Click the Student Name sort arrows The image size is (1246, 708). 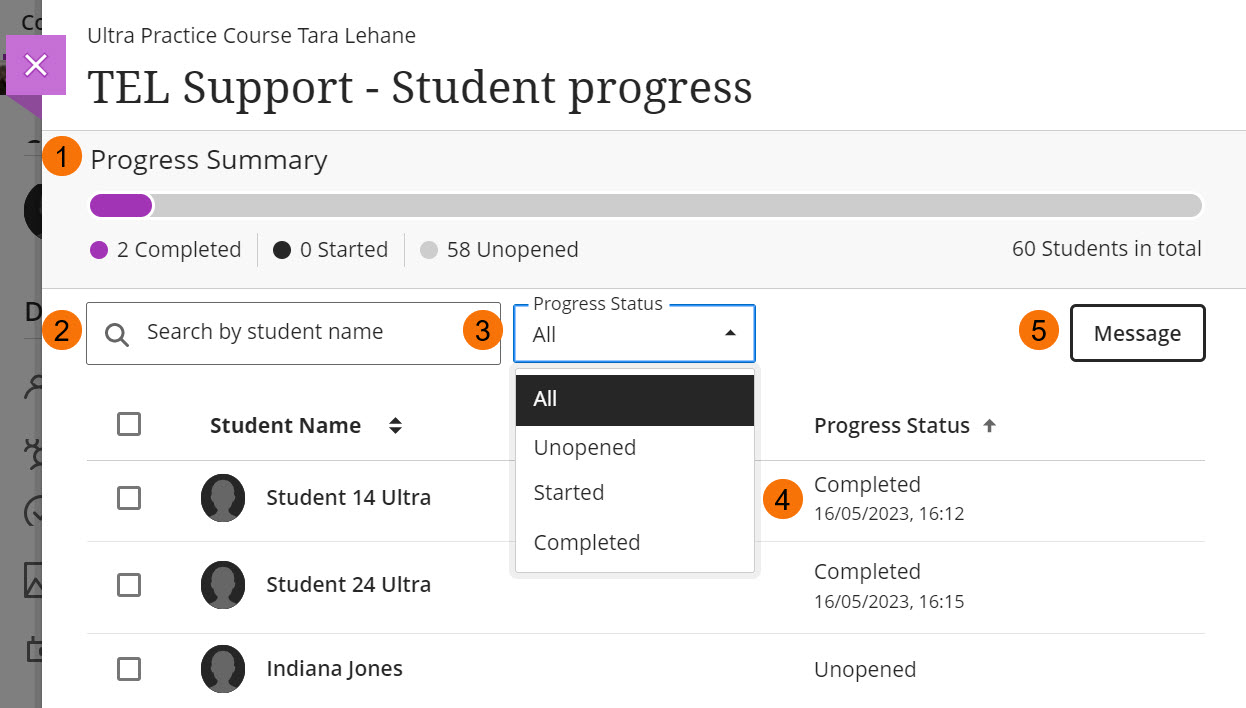tap(396, 424)
